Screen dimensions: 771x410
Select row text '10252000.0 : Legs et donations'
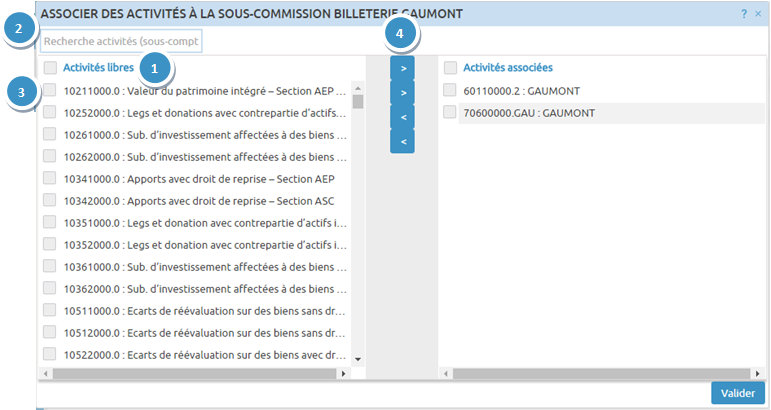coord(205,113)
